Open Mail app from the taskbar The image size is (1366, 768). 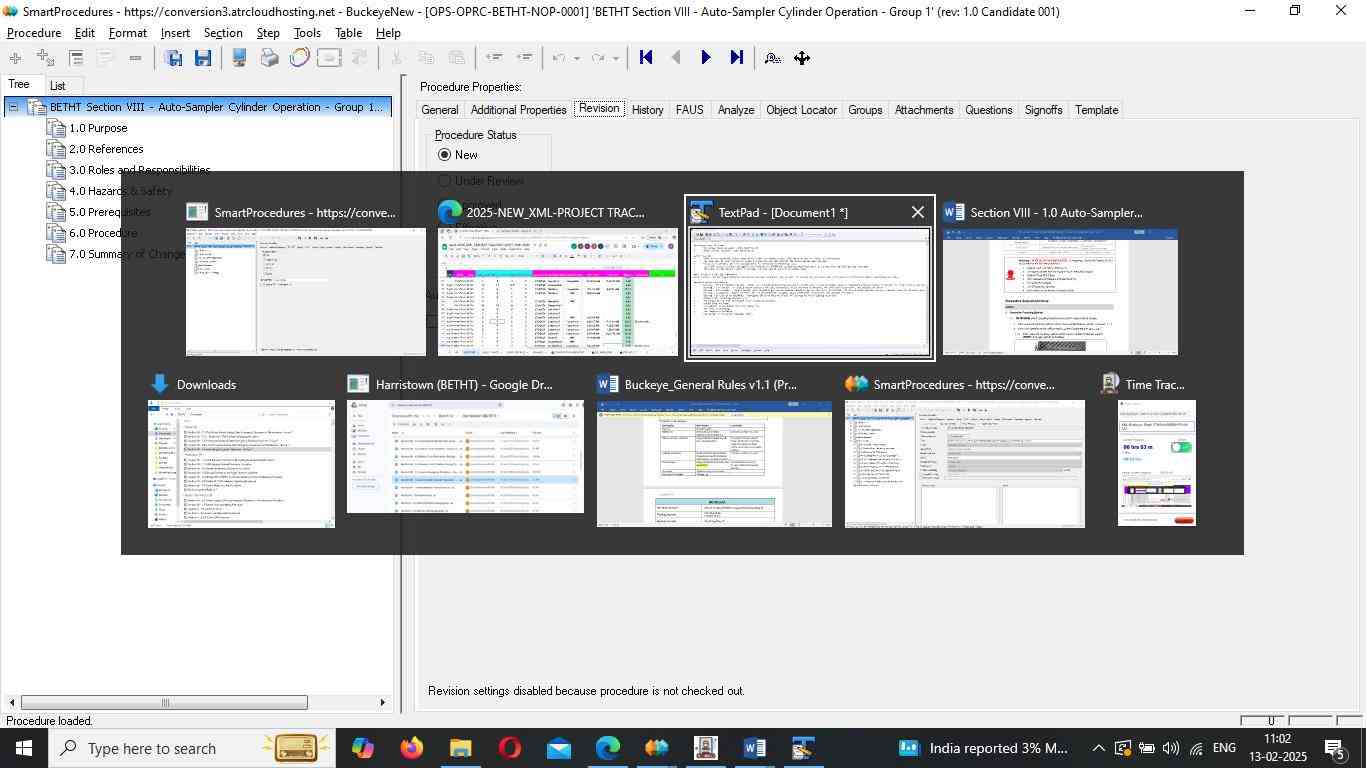tap(558, 748)
